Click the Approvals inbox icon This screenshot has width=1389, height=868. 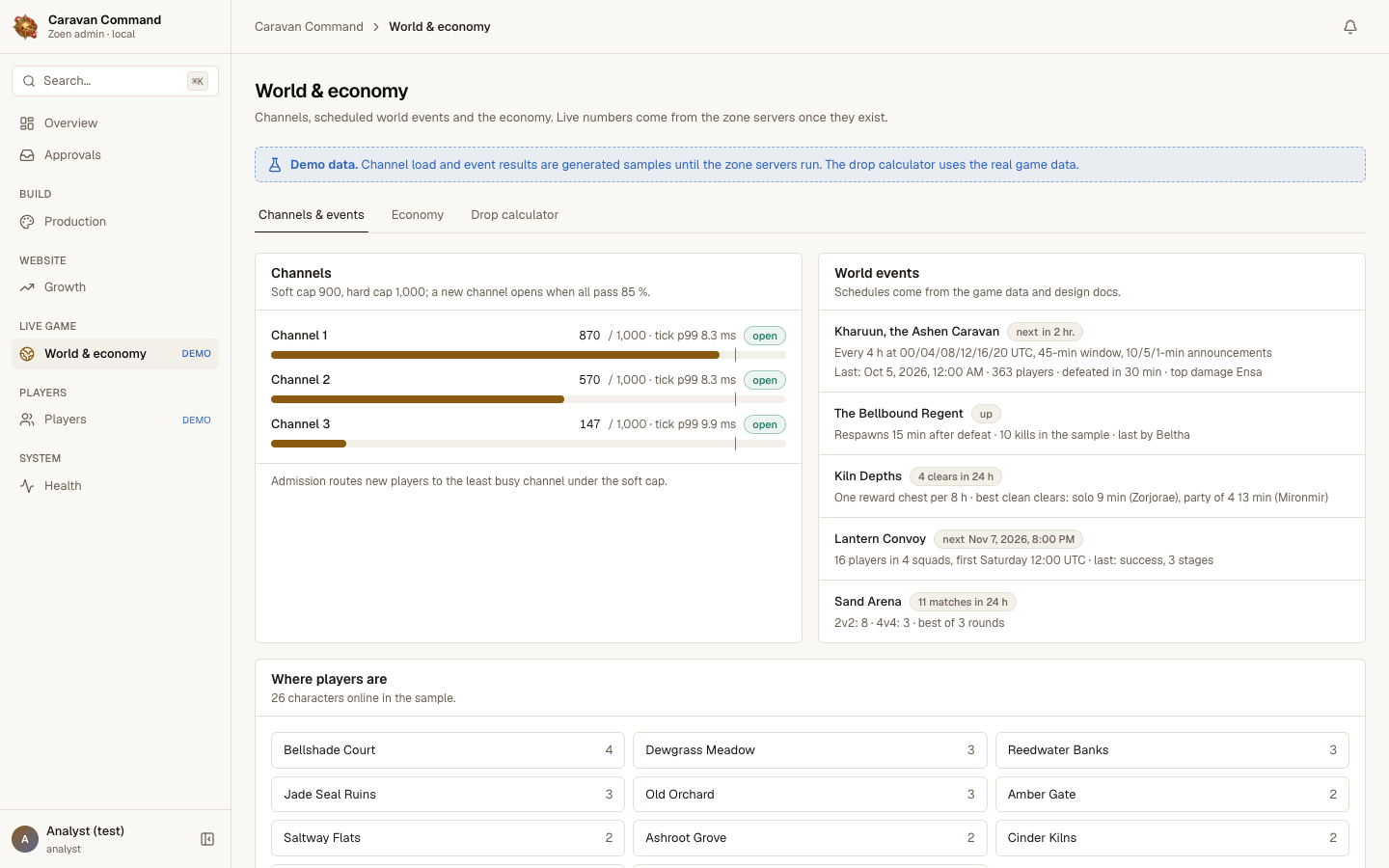coord(27,155)
